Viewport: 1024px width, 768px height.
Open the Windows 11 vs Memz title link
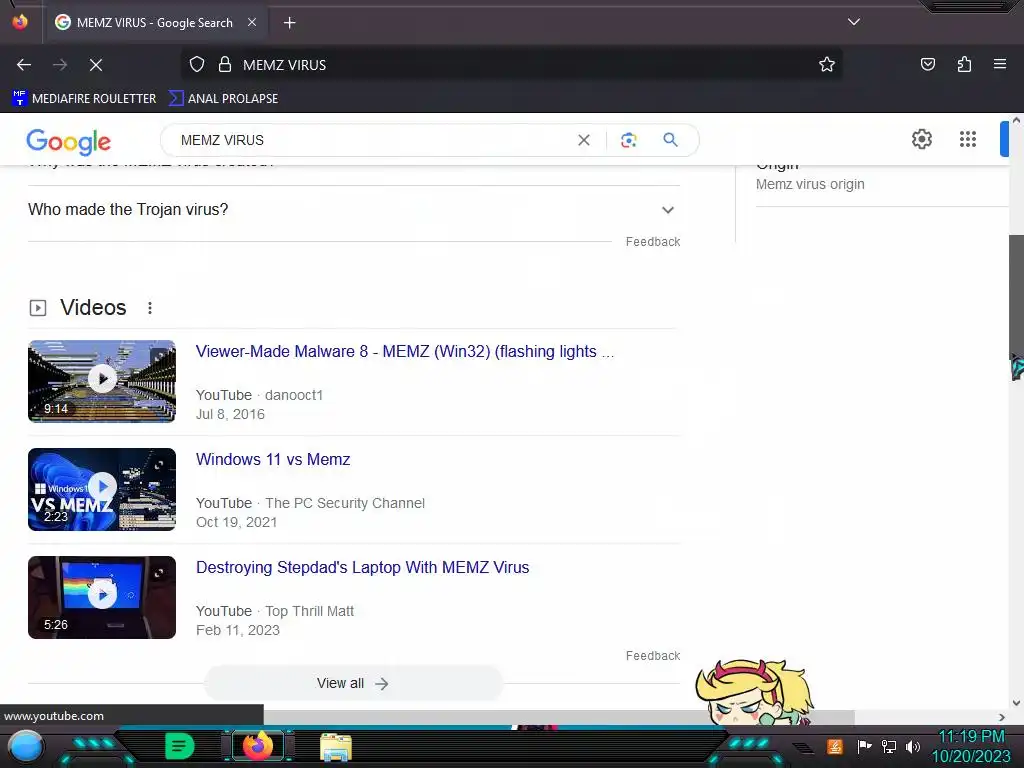pos(273,459)
